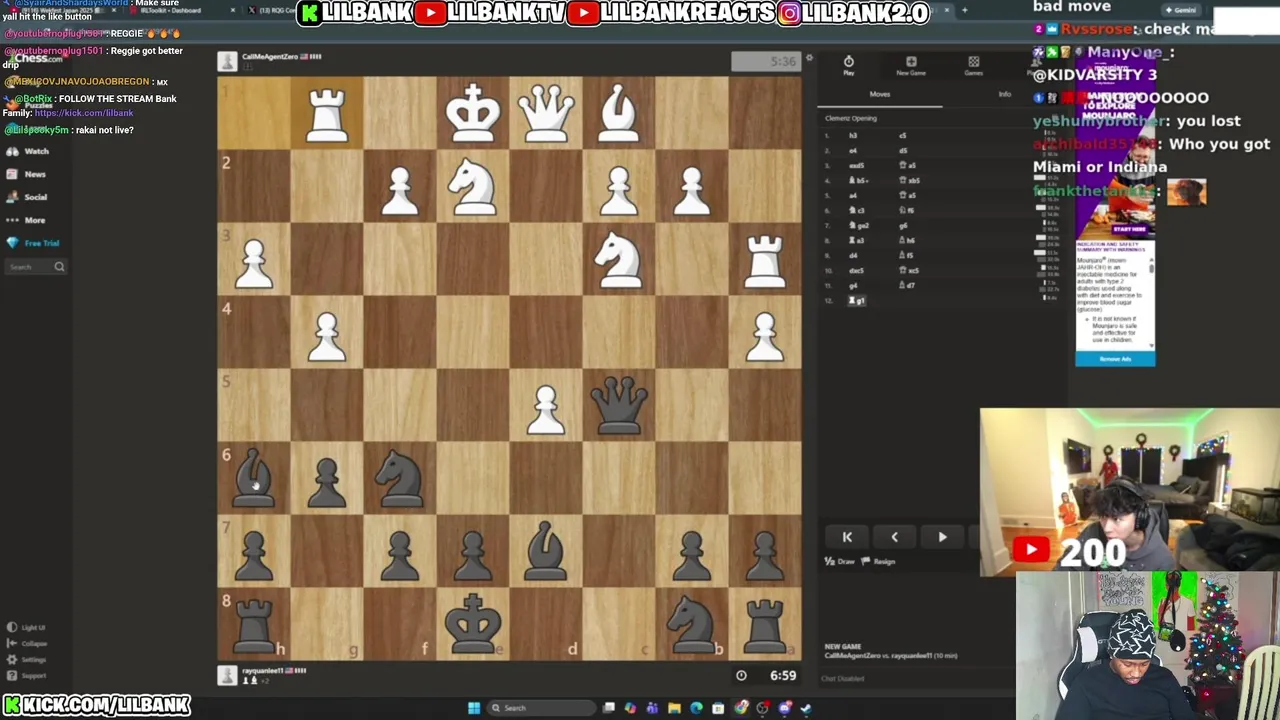
Task: Click the black king piece
Action: point(473,623)
